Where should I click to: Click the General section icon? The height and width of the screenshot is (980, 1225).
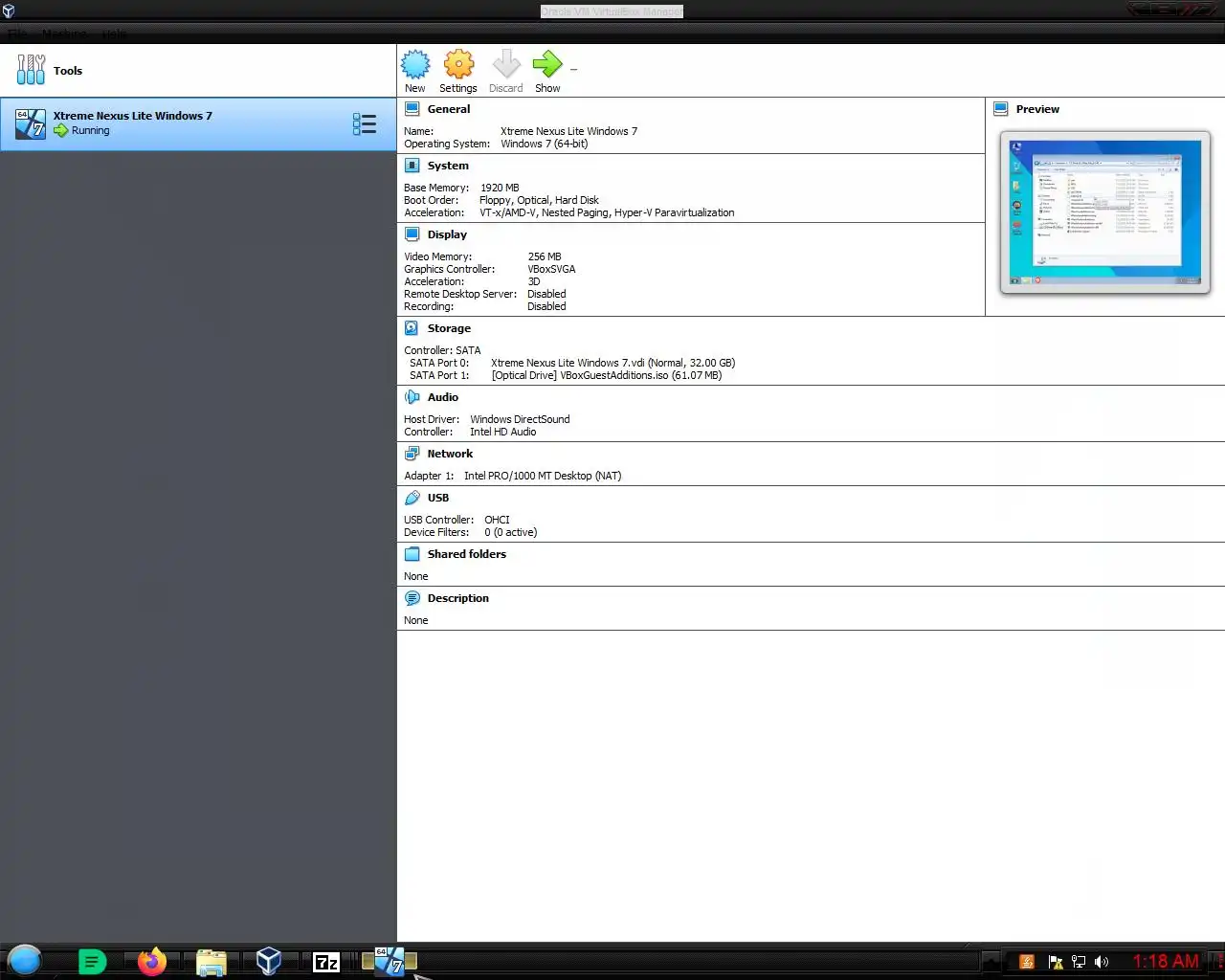(x=412, y=109)
